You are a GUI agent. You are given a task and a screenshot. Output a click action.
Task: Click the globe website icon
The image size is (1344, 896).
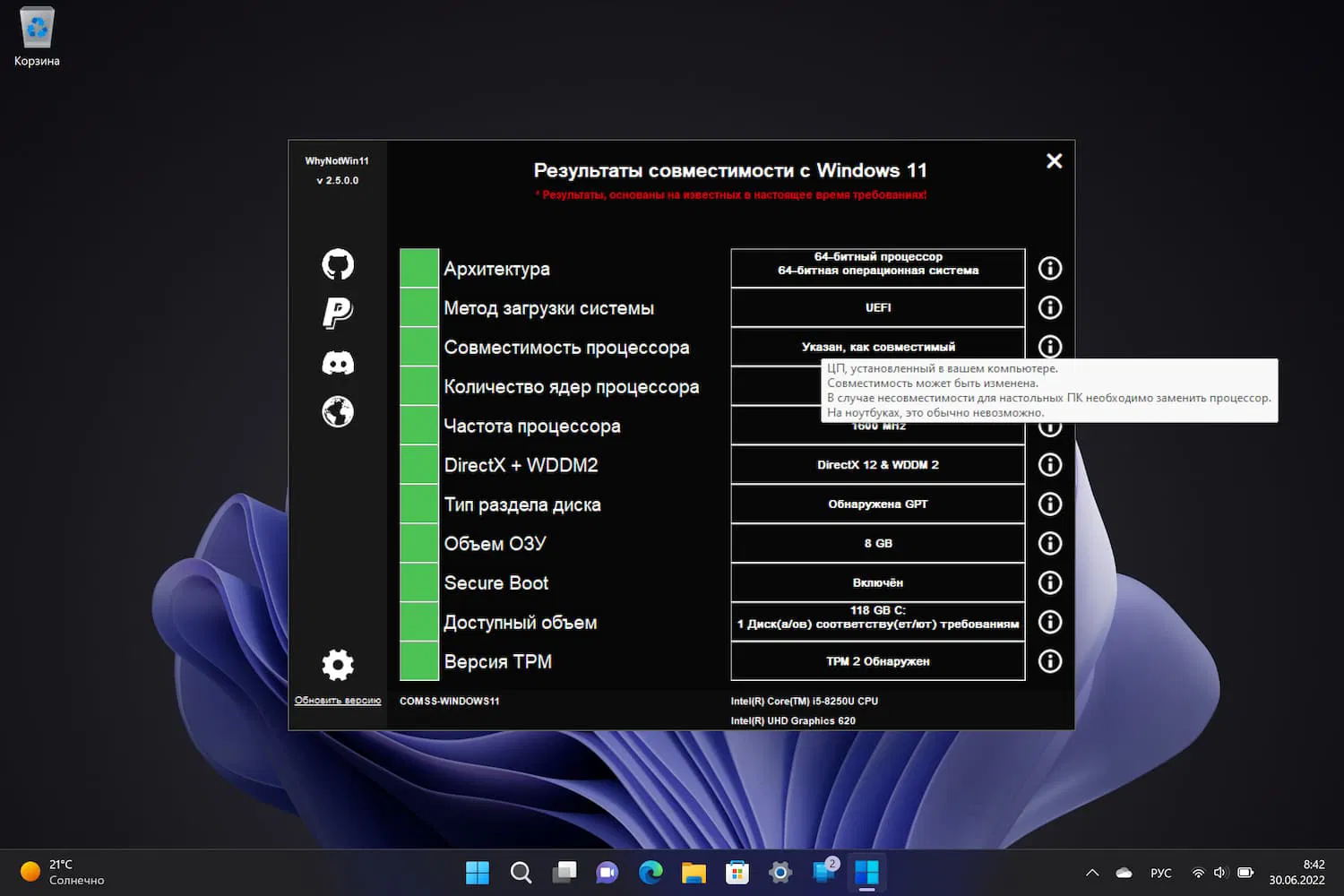point(338,411)
